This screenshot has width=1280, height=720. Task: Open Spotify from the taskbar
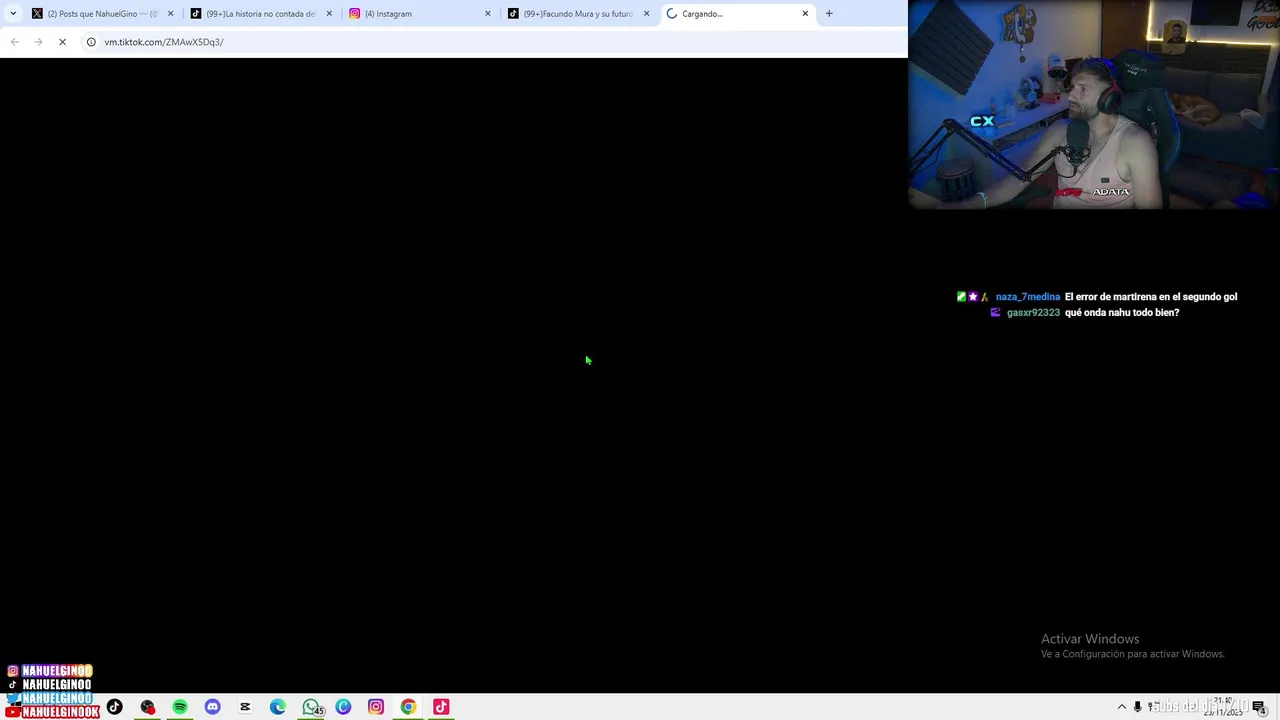point(180,707)
